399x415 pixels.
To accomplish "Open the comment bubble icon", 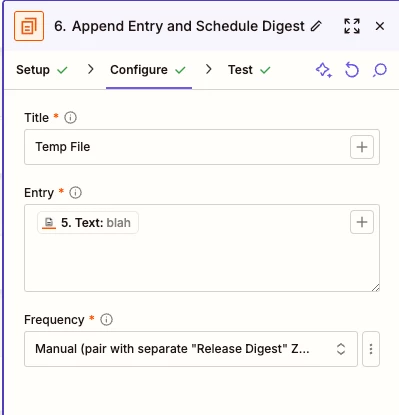I will pyautogui.click(x=380, y=70).
